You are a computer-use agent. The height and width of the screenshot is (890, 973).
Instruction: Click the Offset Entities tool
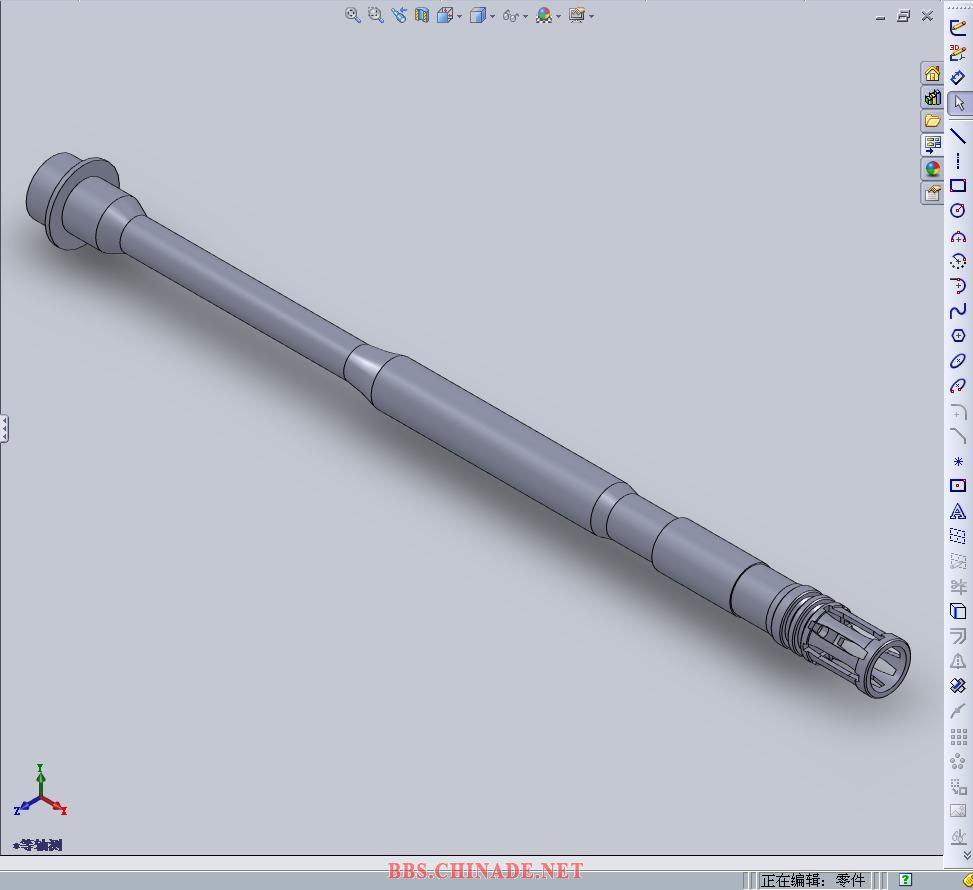(958, 636)
